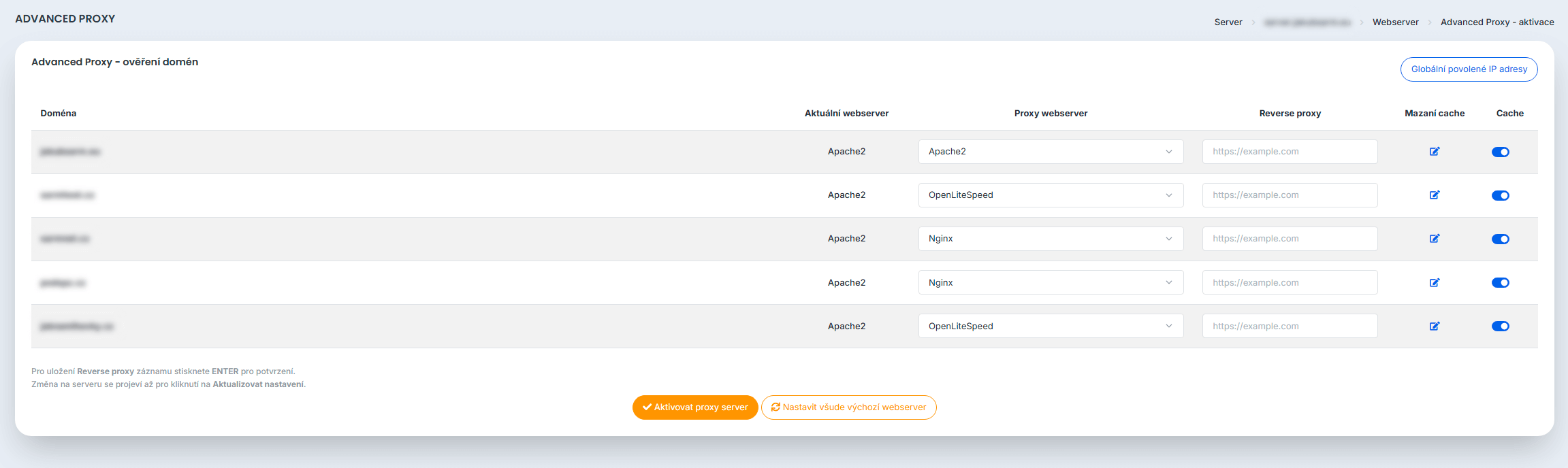Go to Server in the breadcrumb
Viewport: 1568px width, 468px height.
1228,22
